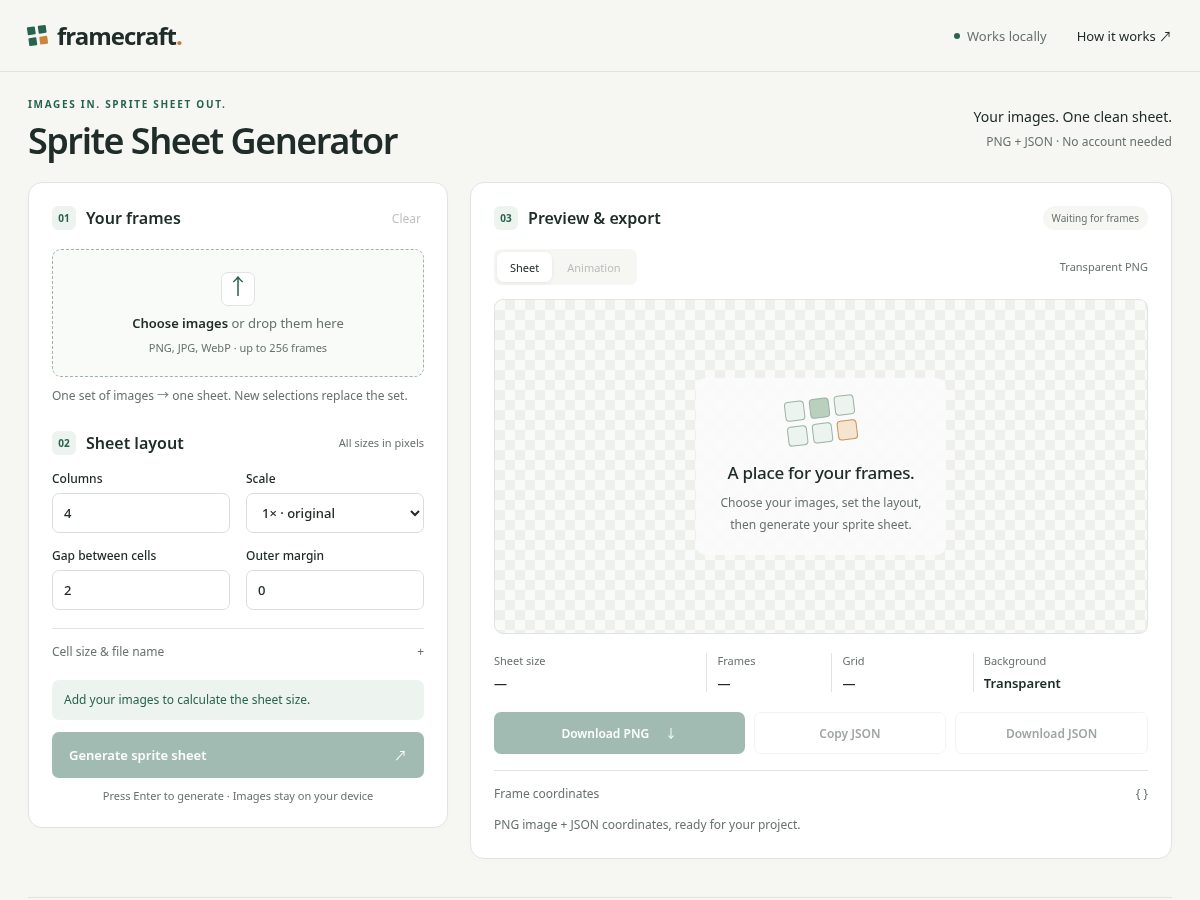Viewport: 1200px width, 900px height.
Task: Click the Preview & export section title
Action: click(x=594, y=218)
